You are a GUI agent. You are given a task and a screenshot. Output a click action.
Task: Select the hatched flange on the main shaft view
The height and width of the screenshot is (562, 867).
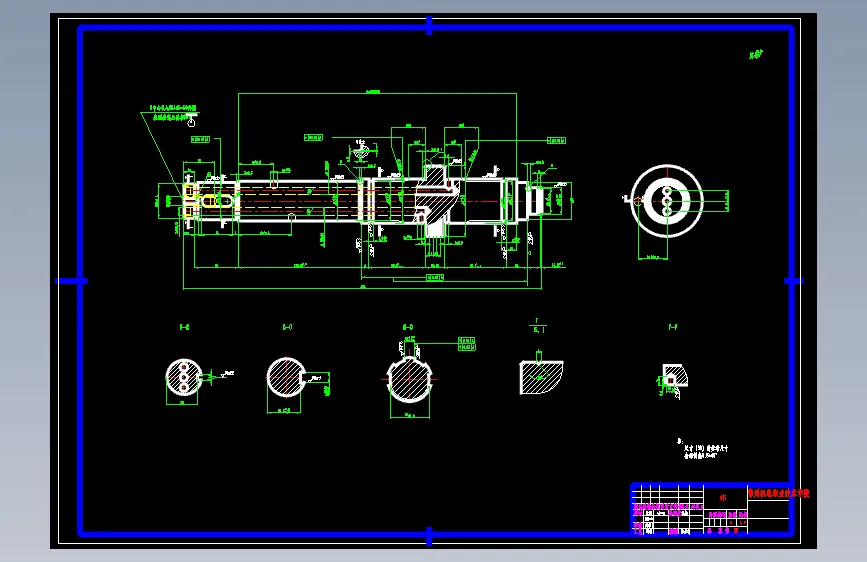[x=437, y=199]
